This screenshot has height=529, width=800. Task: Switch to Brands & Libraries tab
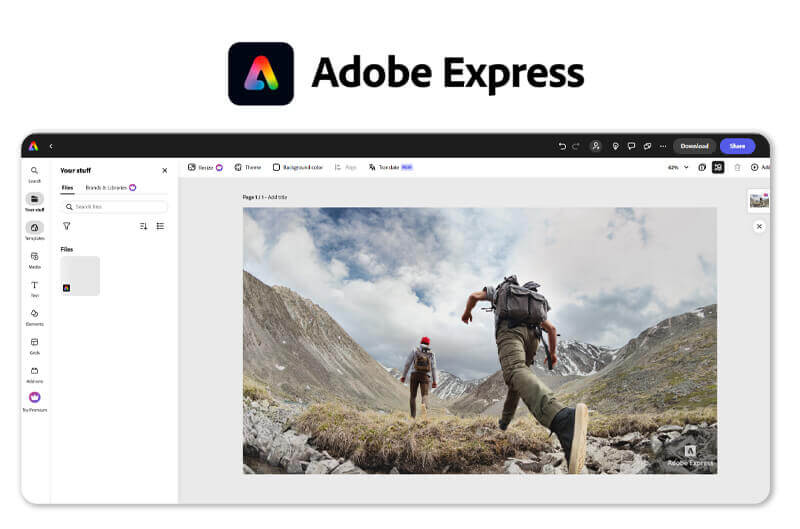(x=110, y=188)
